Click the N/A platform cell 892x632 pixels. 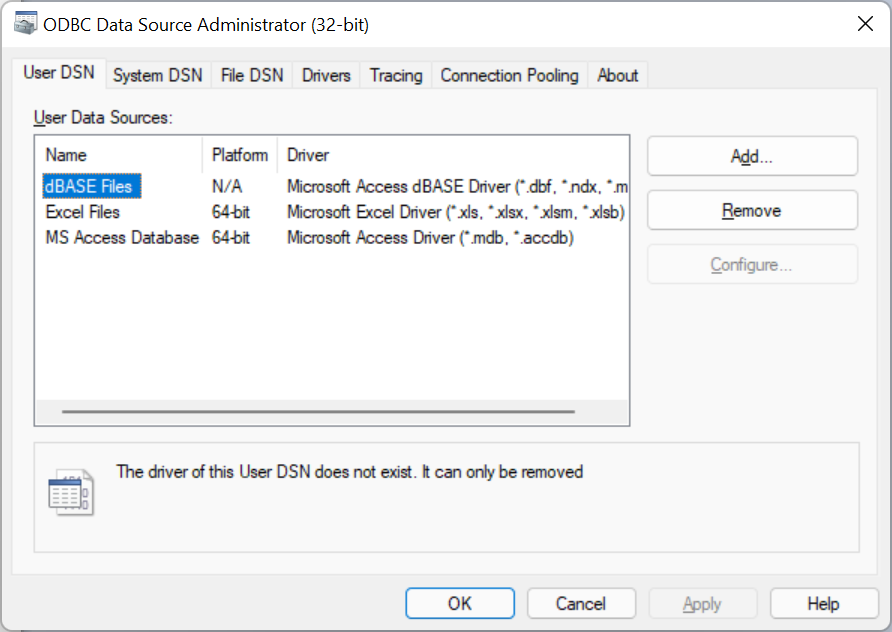227,186
